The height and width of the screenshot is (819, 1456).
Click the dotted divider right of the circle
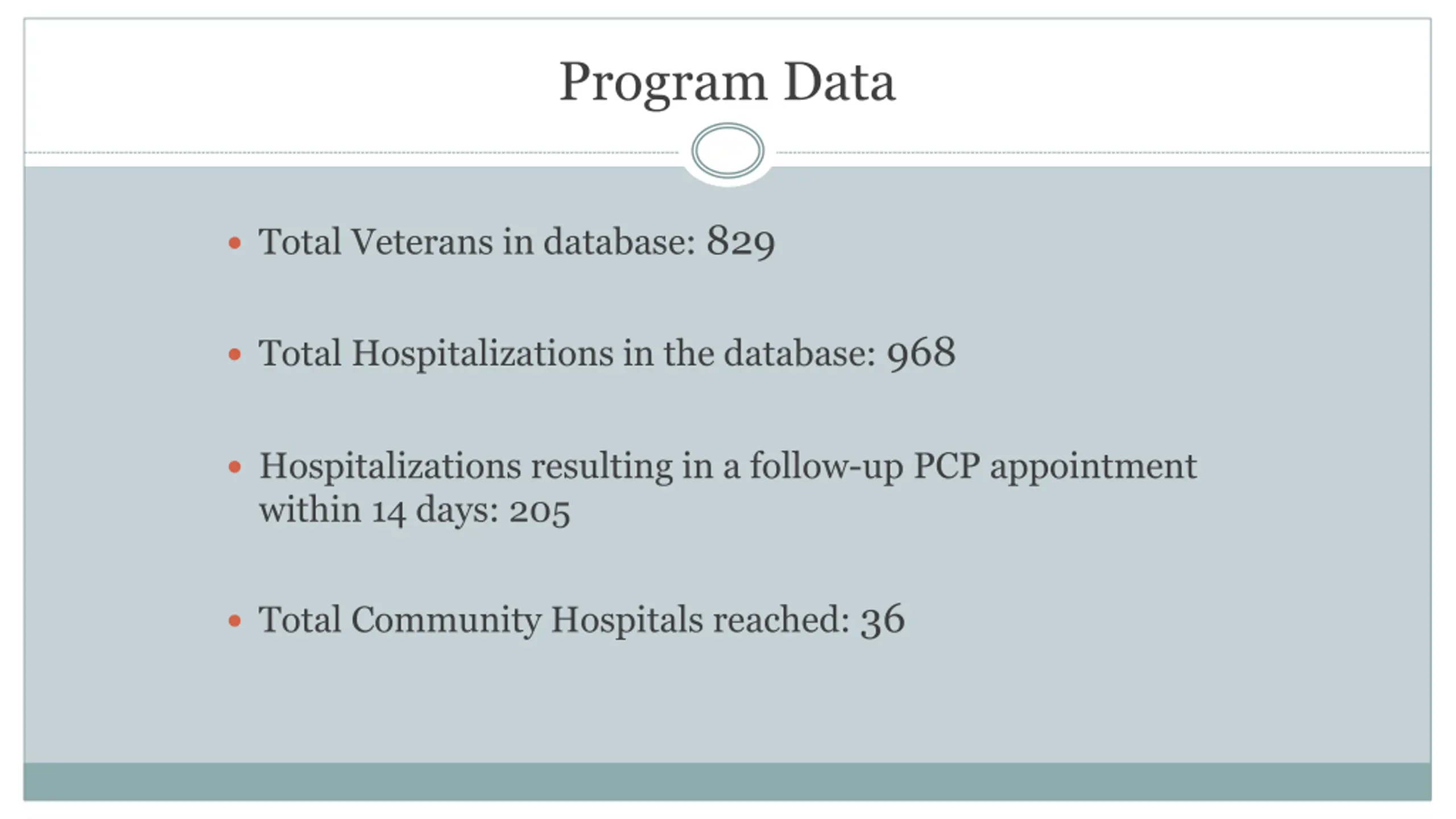click(x=1103, y=152)
